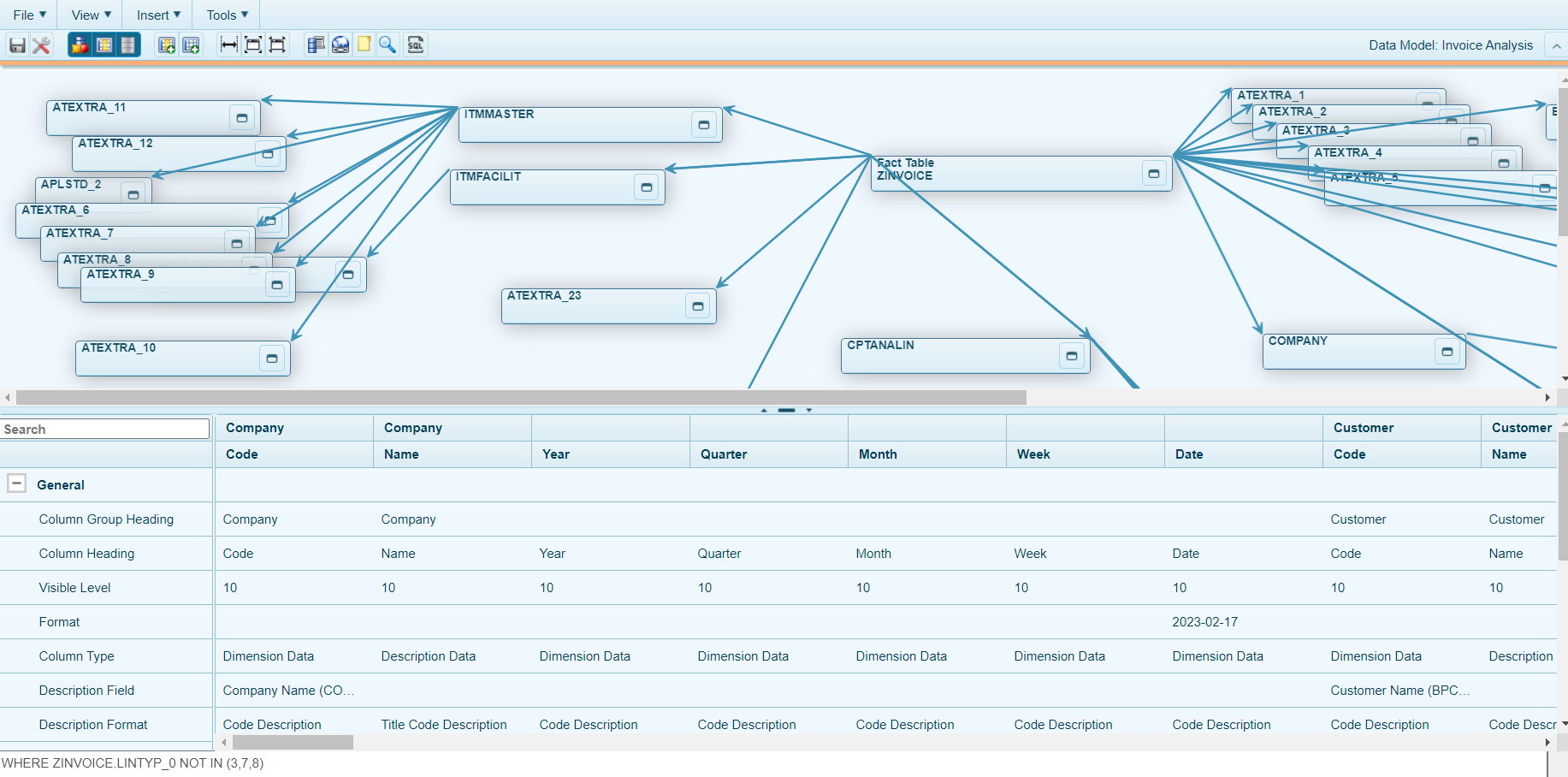Collapse the General properties section
Viewport: 1568px width, 777px height.
coord(16,483)
